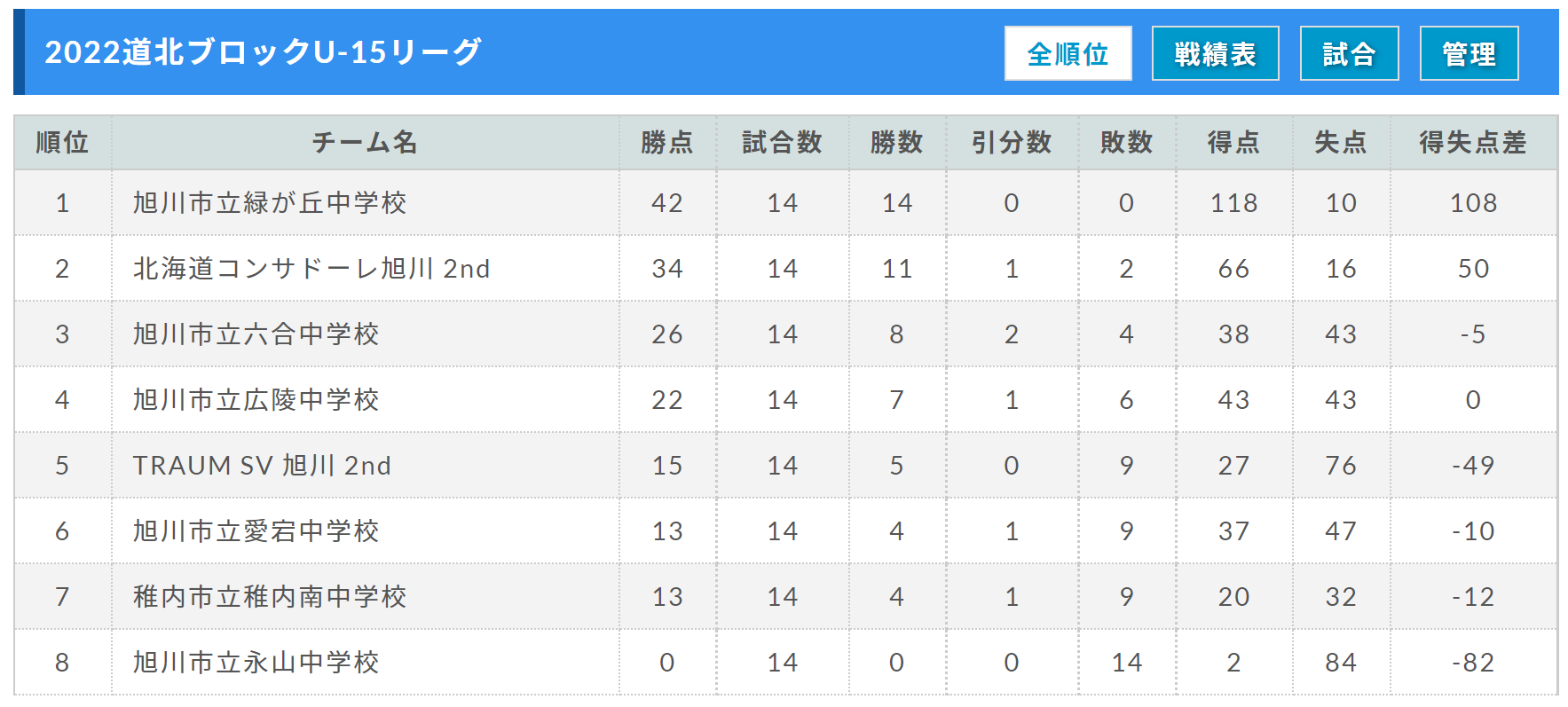Click the チーム名 column header

pyautogui.click(x=365, y=142)
